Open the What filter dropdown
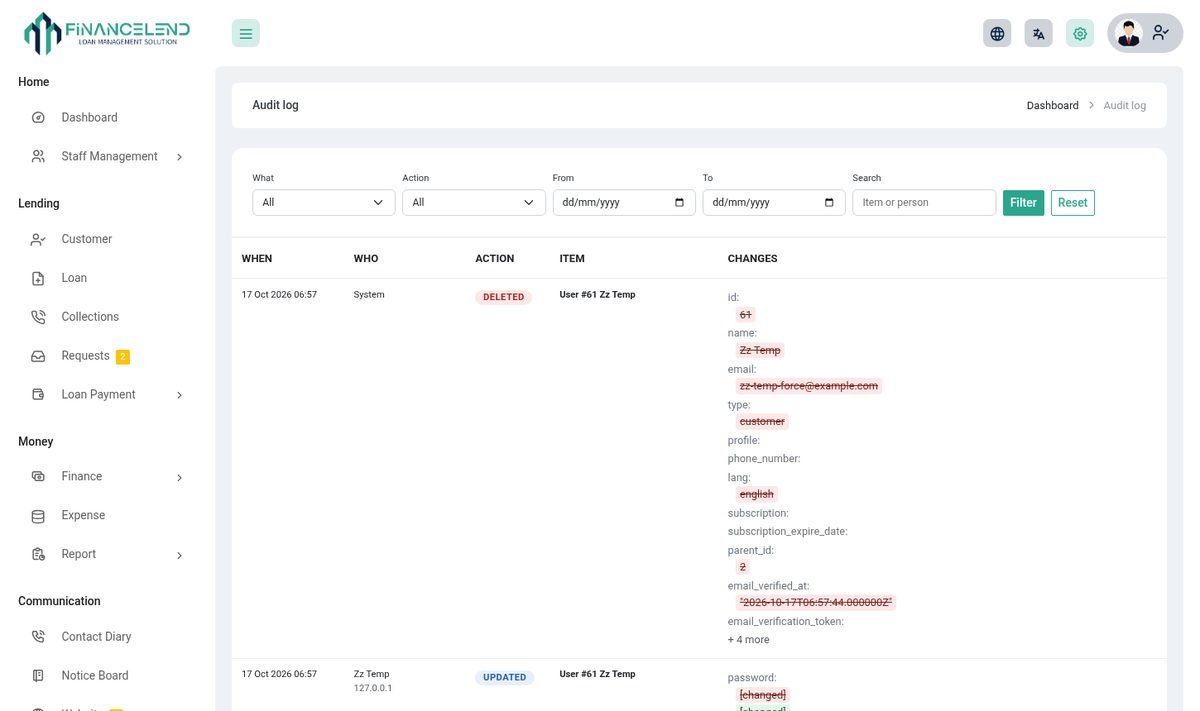The height and width of the screenshot is (711, 1200). [x=324, y=202]
